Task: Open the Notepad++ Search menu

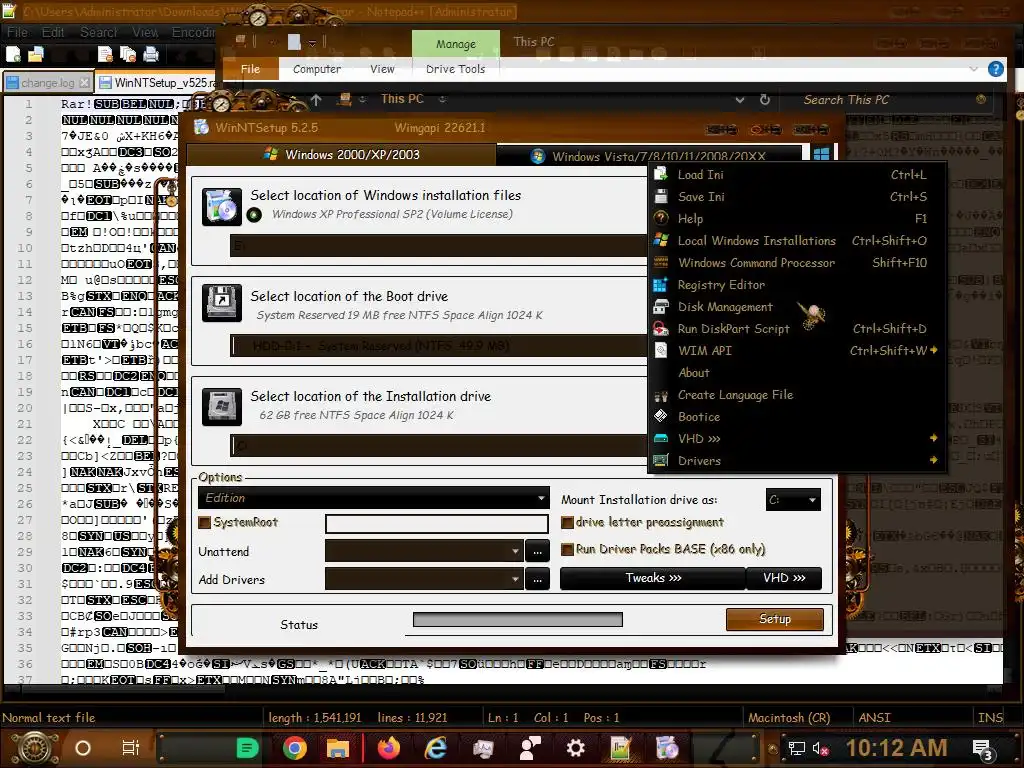Action: 99,32
